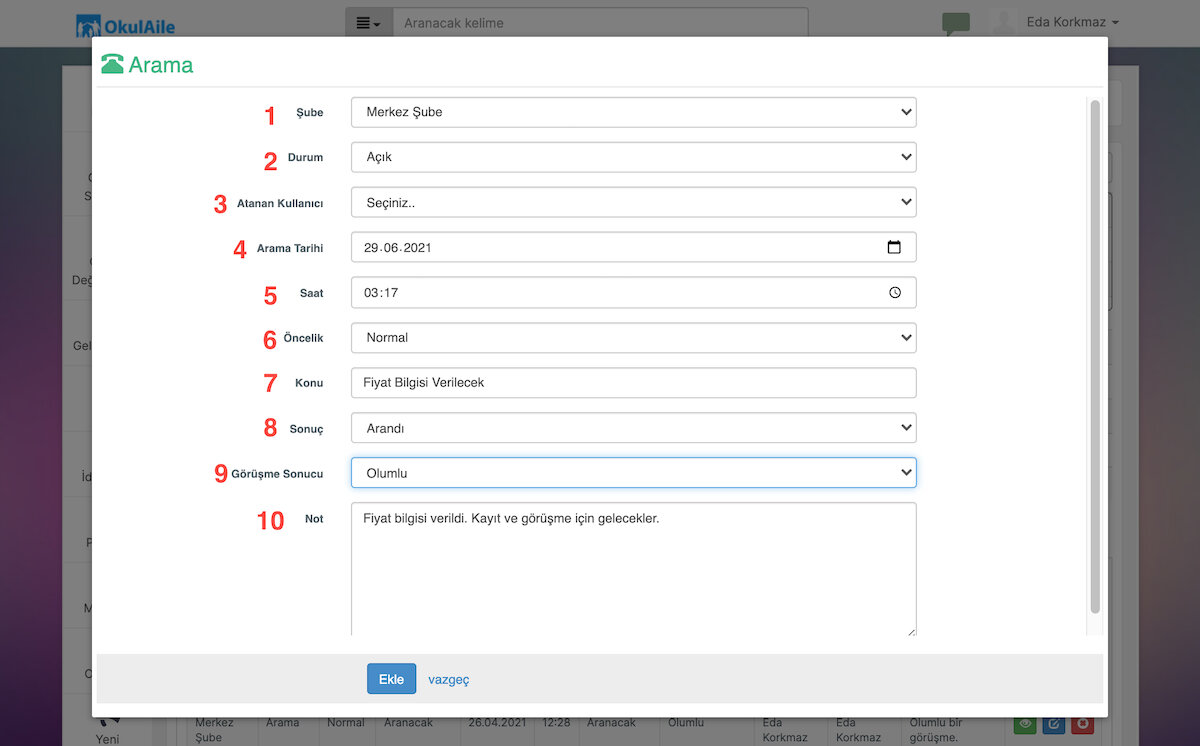This screenshot has height=746, width=1200.
Task: Click the dialog's vertical scrollbar
Action: pos(1095,357)
